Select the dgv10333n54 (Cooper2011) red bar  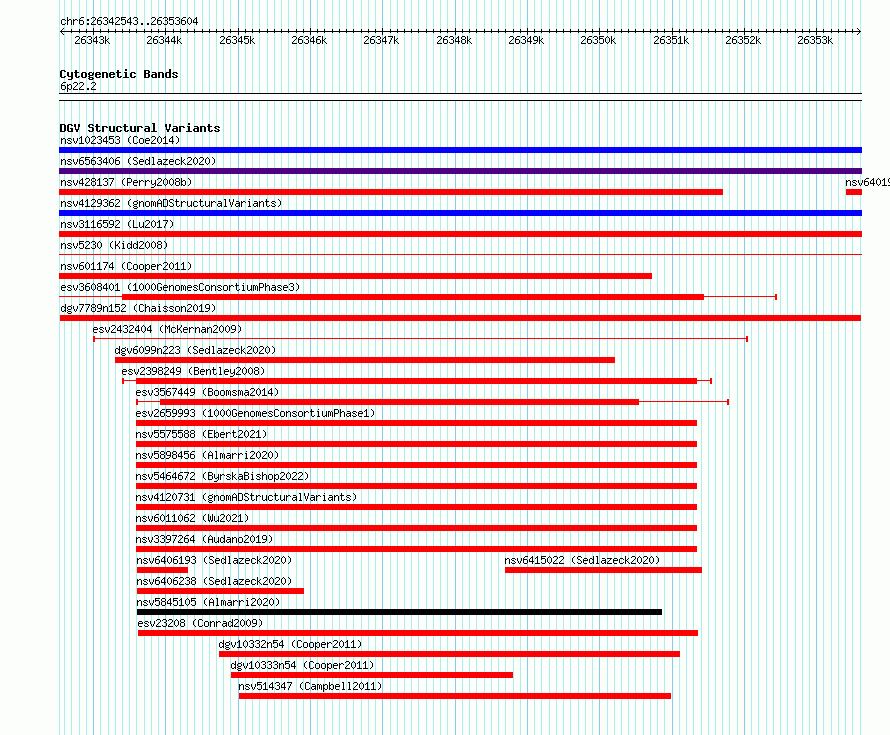coord(372,675)
